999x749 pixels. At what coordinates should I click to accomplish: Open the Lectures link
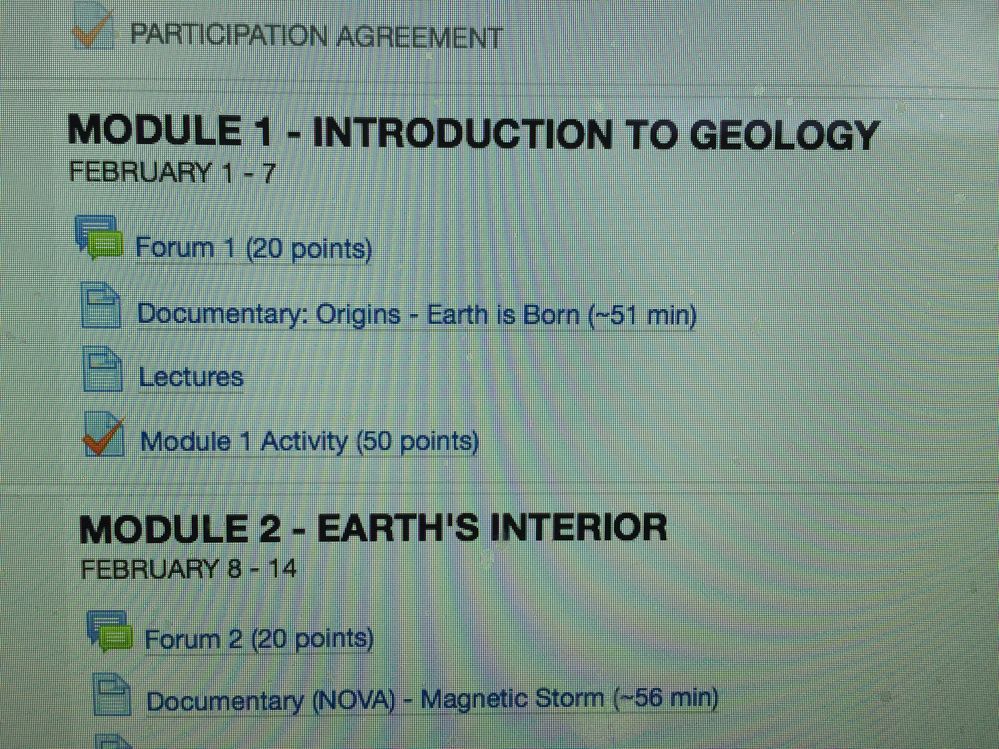191,377
